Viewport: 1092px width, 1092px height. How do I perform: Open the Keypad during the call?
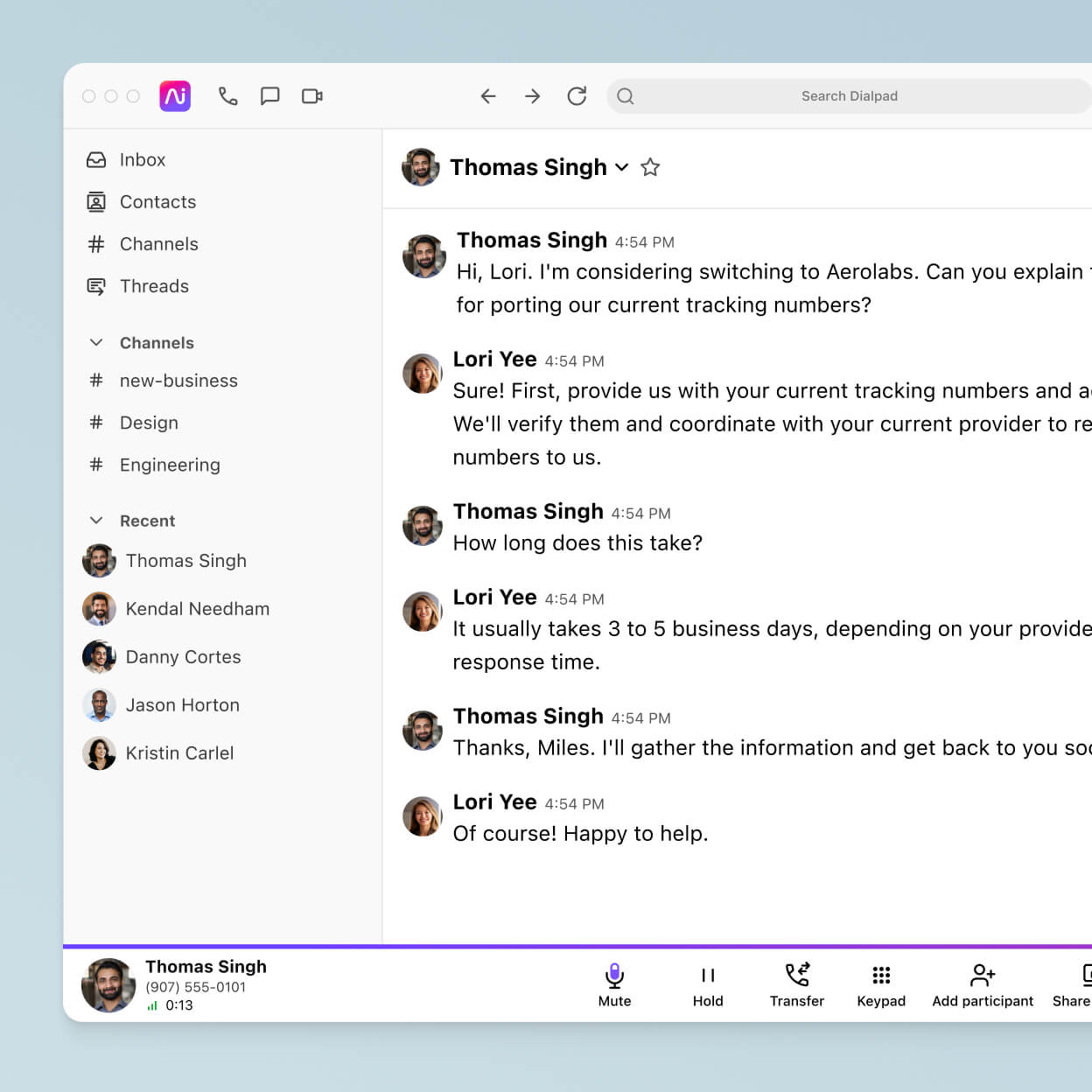pyautogui.click(x=881, y=982)
